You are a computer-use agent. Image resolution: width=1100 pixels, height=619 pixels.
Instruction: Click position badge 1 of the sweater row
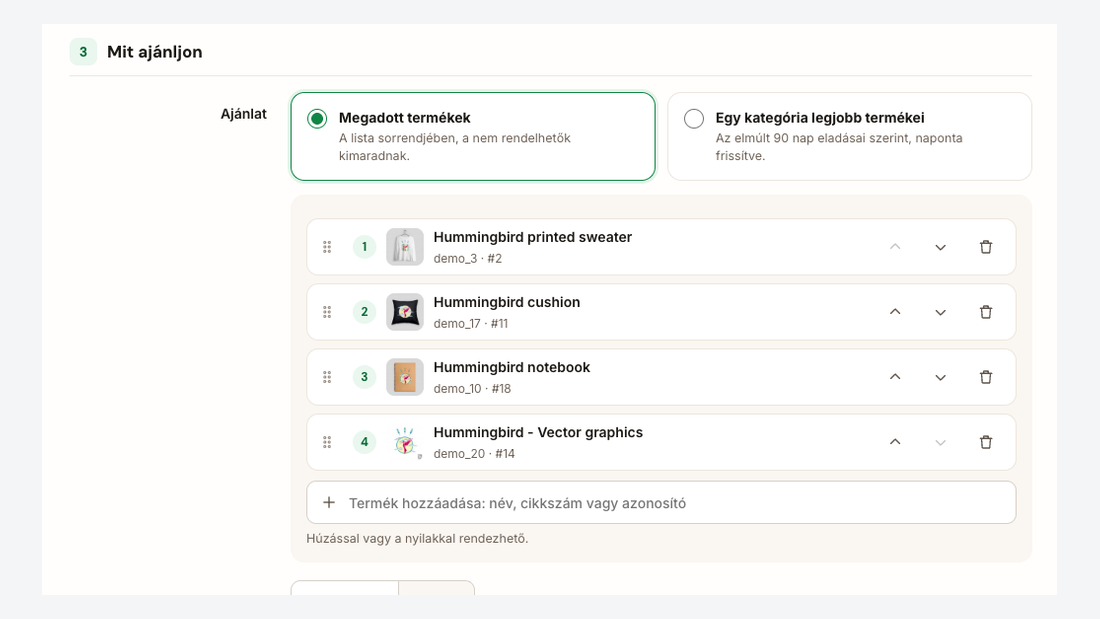pyautogui.click(x=364, y=247)
